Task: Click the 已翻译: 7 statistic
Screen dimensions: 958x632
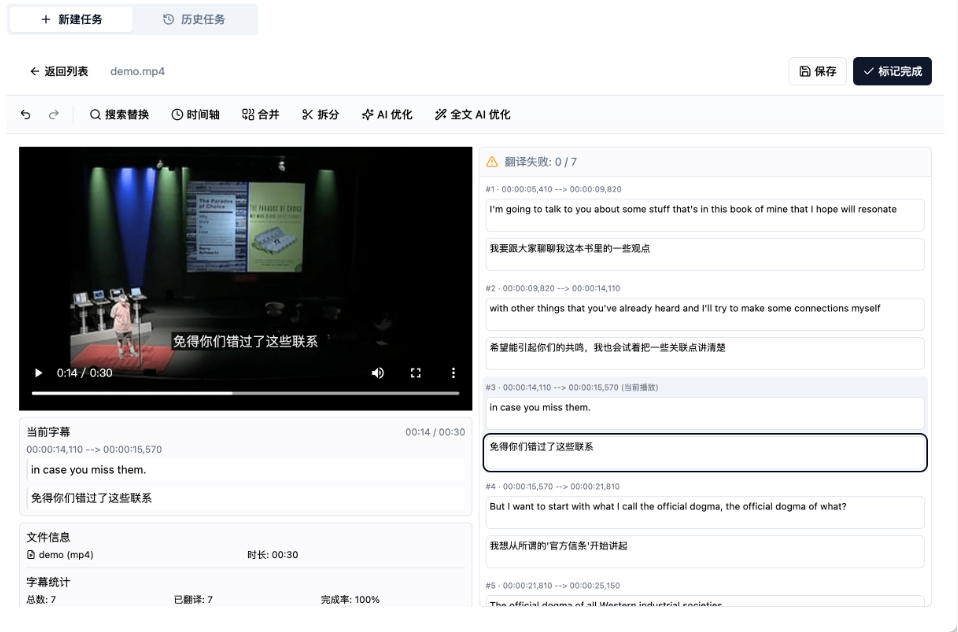Action: point(193,600)
